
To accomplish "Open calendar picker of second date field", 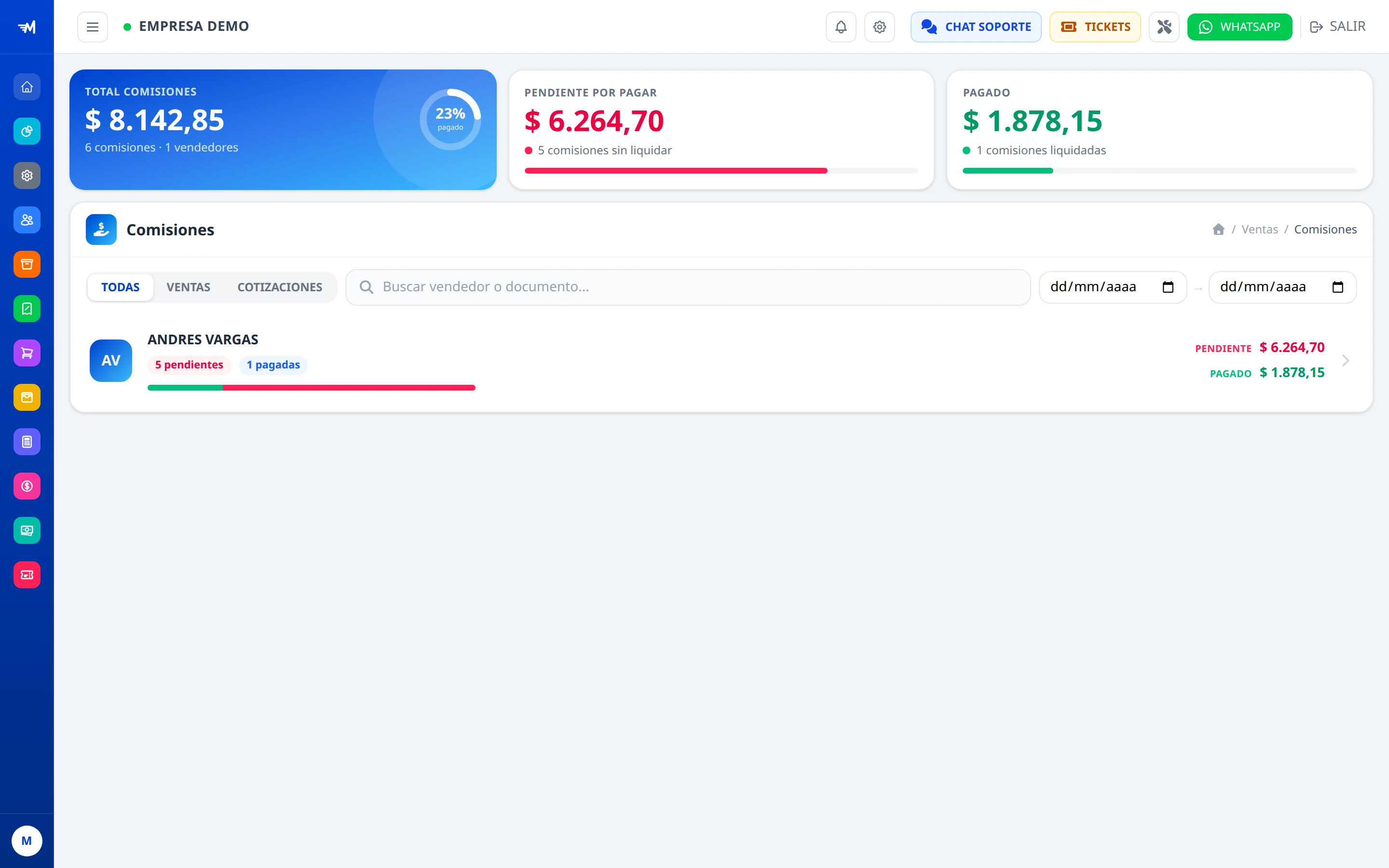I will coord(1338,287).
